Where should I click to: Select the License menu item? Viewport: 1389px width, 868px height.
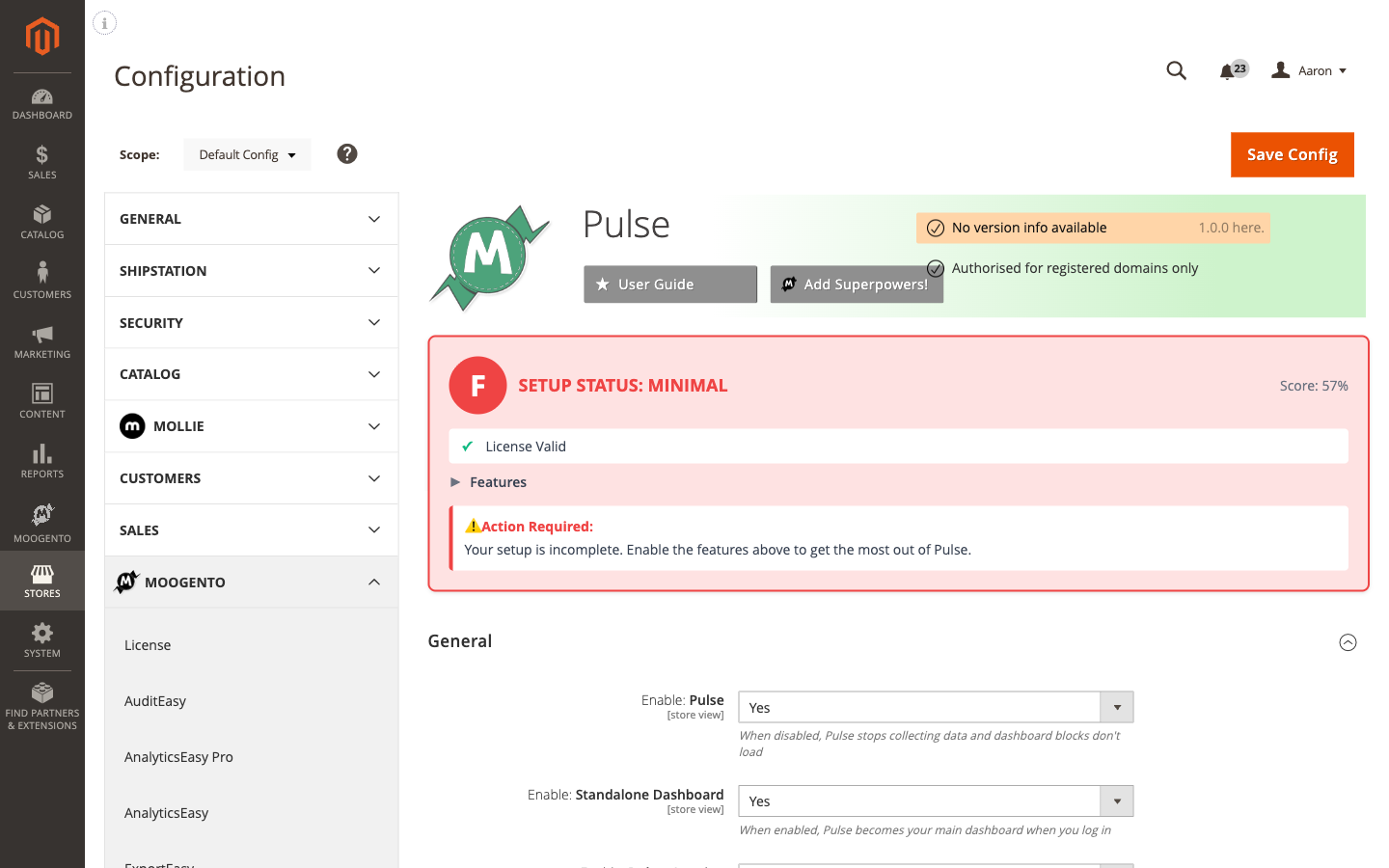click(x=148, y=645)
